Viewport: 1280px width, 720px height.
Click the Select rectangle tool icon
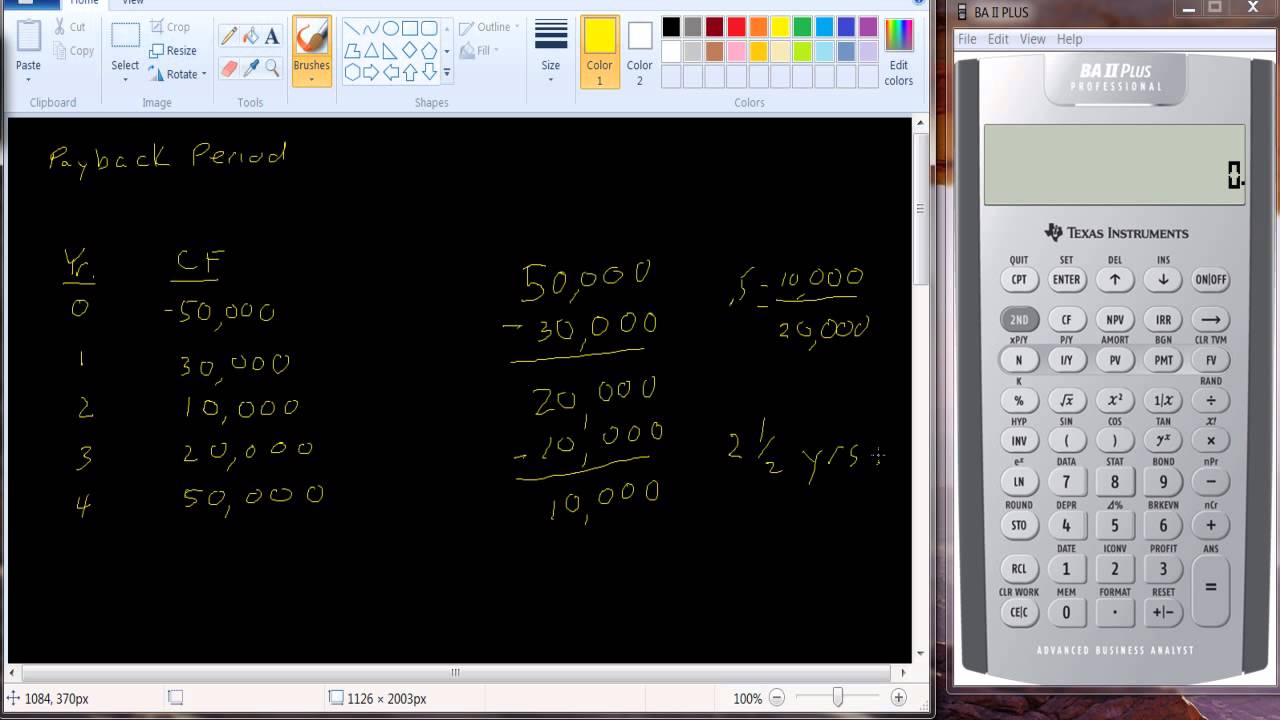pos(125,36)
